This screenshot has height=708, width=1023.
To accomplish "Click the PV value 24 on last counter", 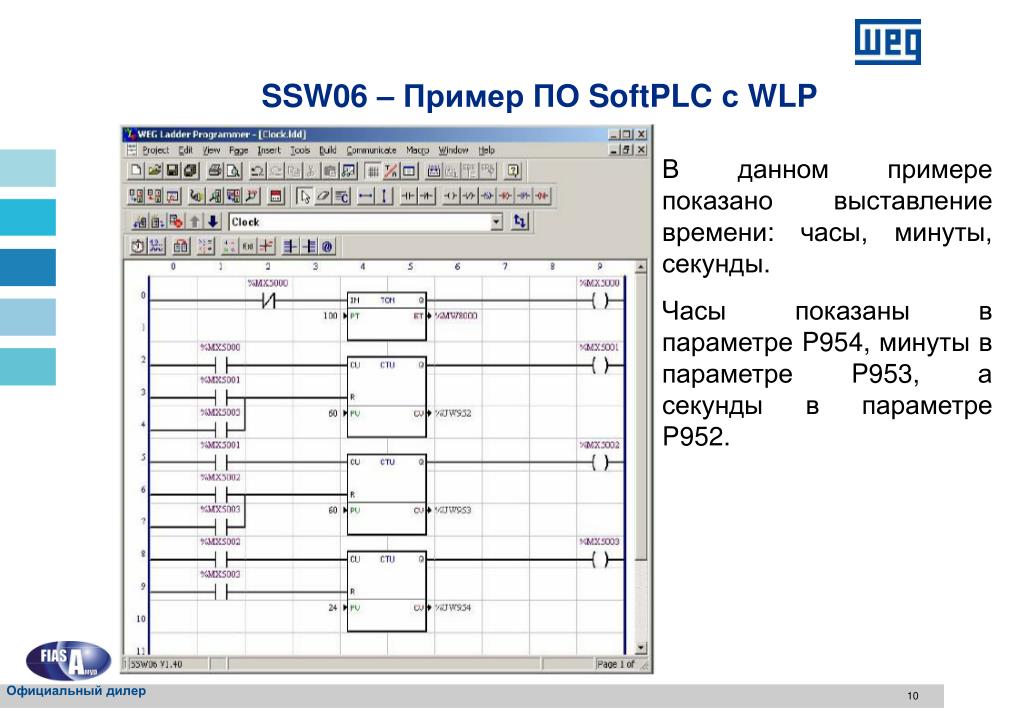I will pyautogui.click(x=333, y=608).
